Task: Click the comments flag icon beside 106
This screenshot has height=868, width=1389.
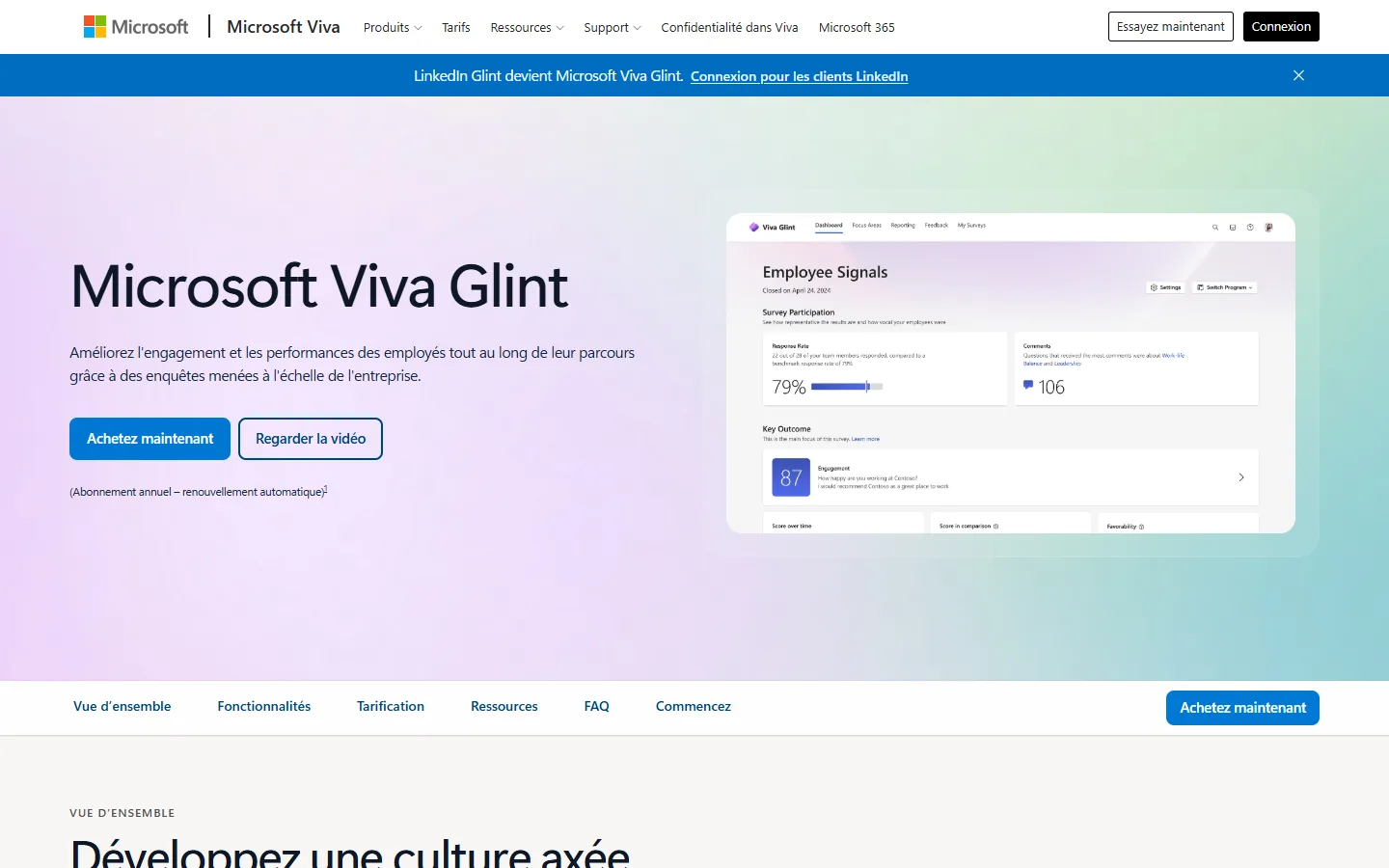Action: pos(1028,385)
